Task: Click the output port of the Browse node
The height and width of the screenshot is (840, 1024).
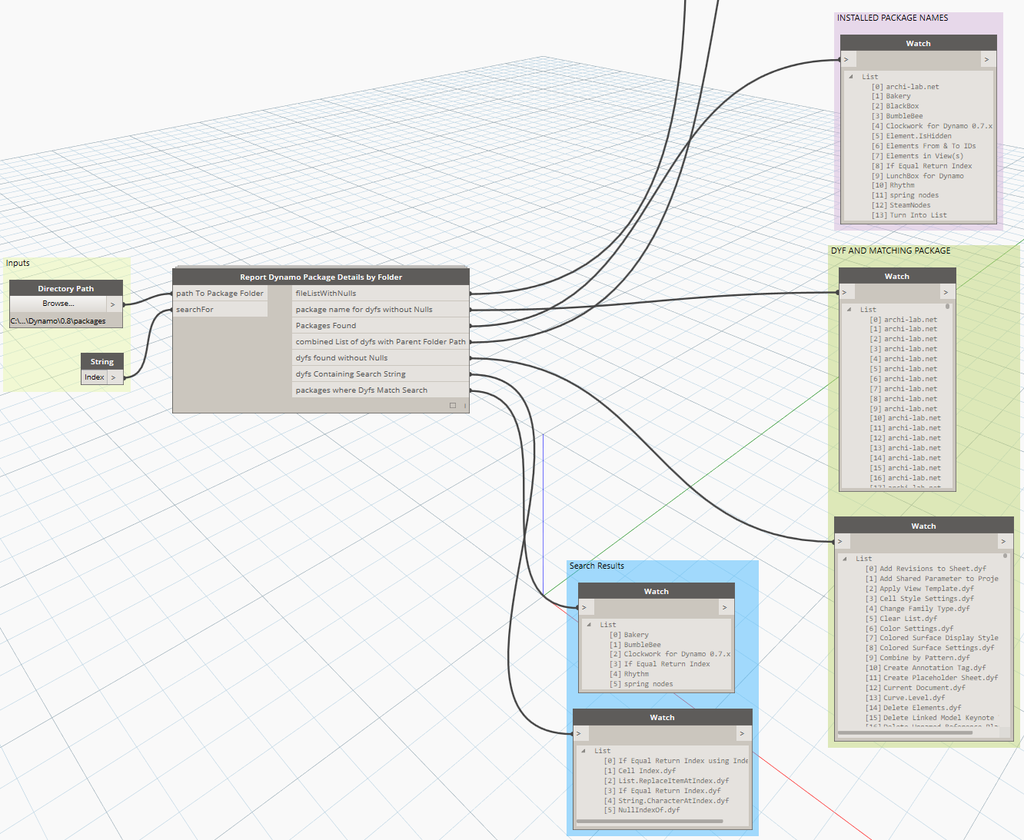Action: (113, 304)
